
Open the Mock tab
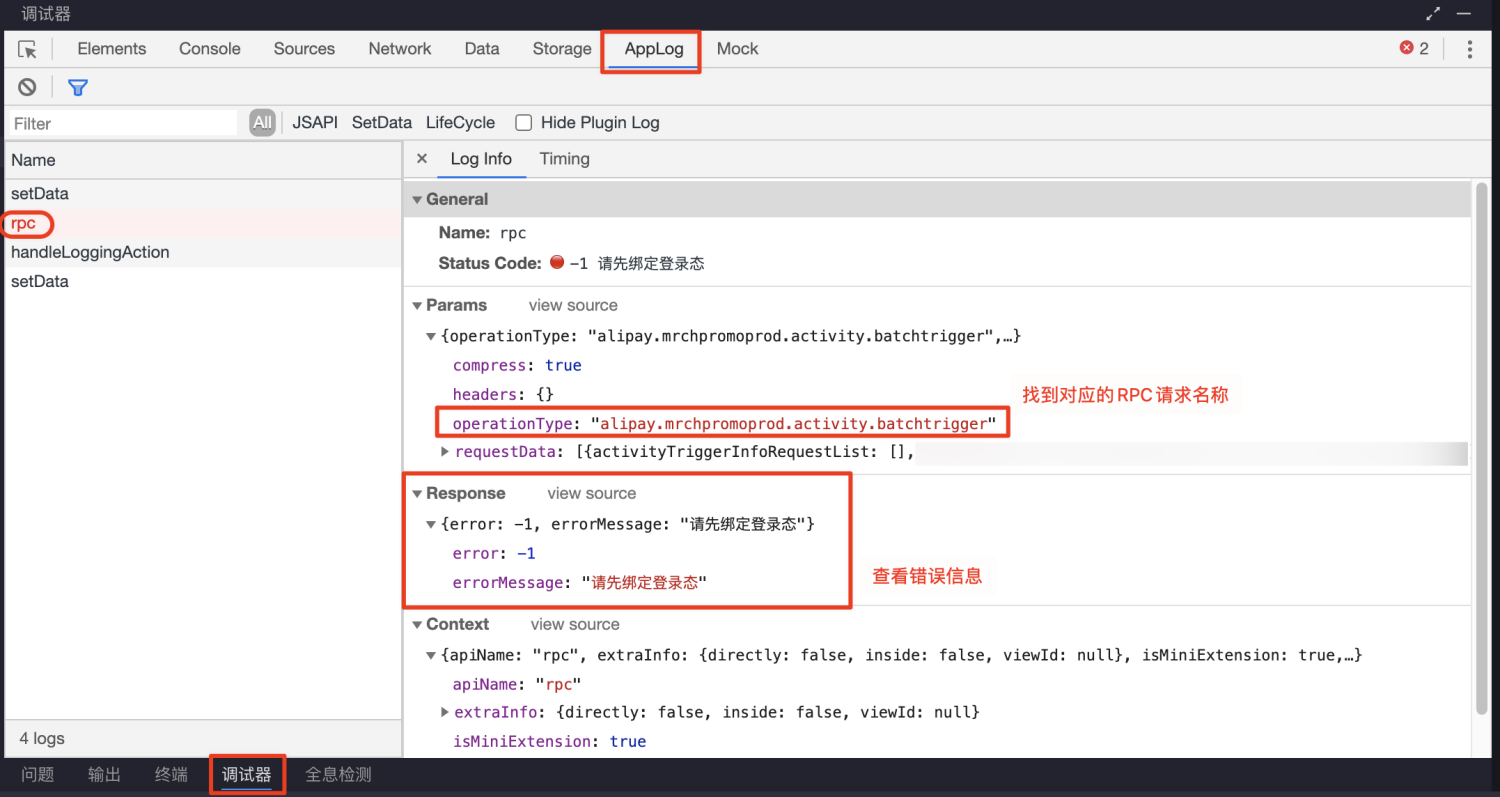coord(738,48)
